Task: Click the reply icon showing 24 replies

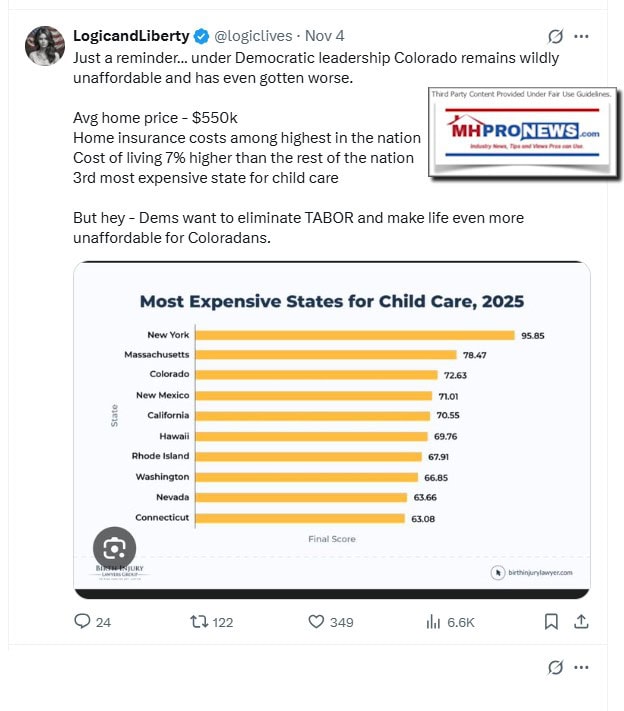Action: coord(83,621)
